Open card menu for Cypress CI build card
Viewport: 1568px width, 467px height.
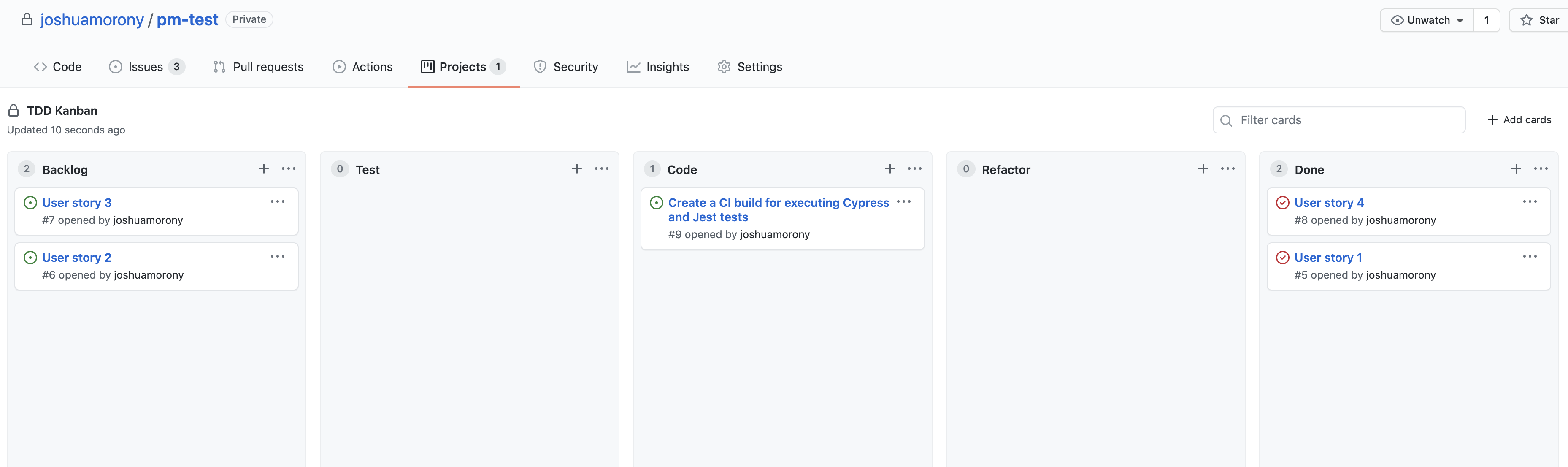904,201
